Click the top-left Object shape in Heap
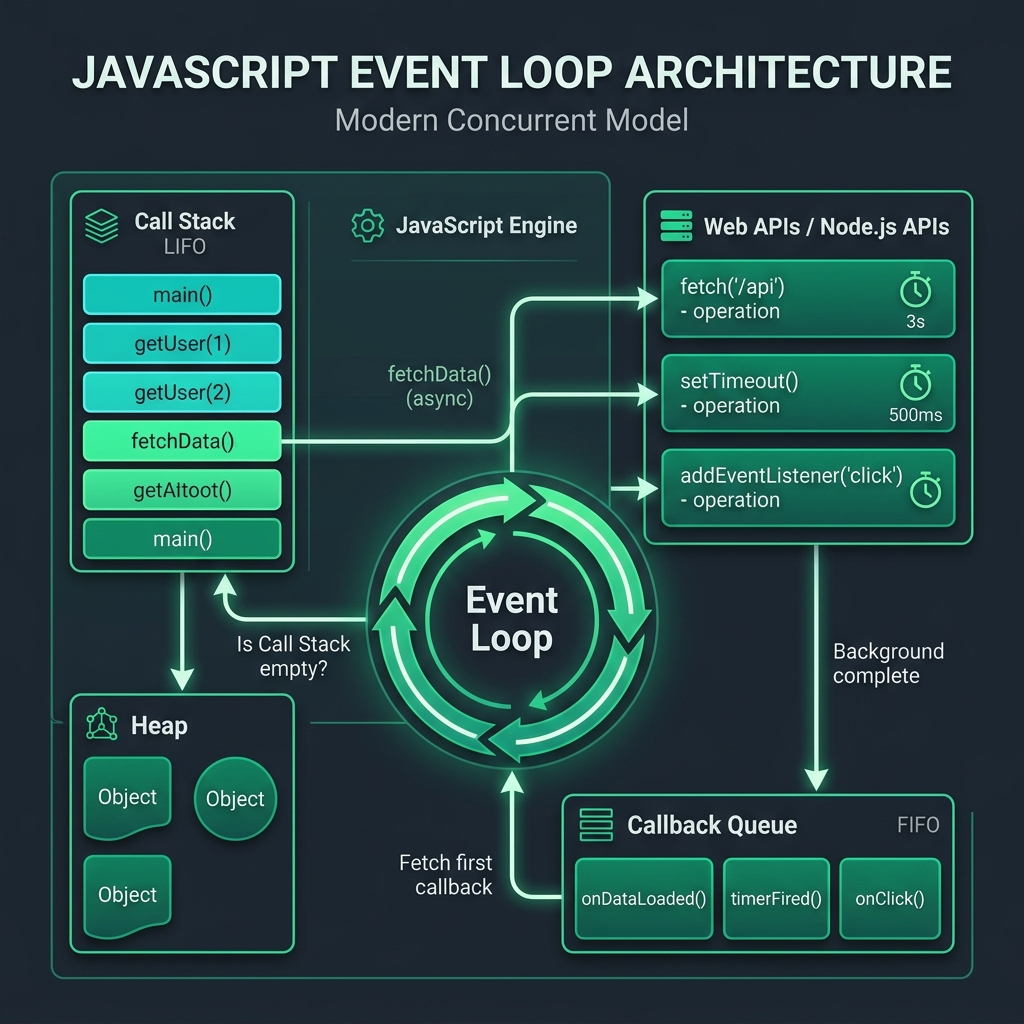Screen dimensions: 1024x1024 coord(127,797)
